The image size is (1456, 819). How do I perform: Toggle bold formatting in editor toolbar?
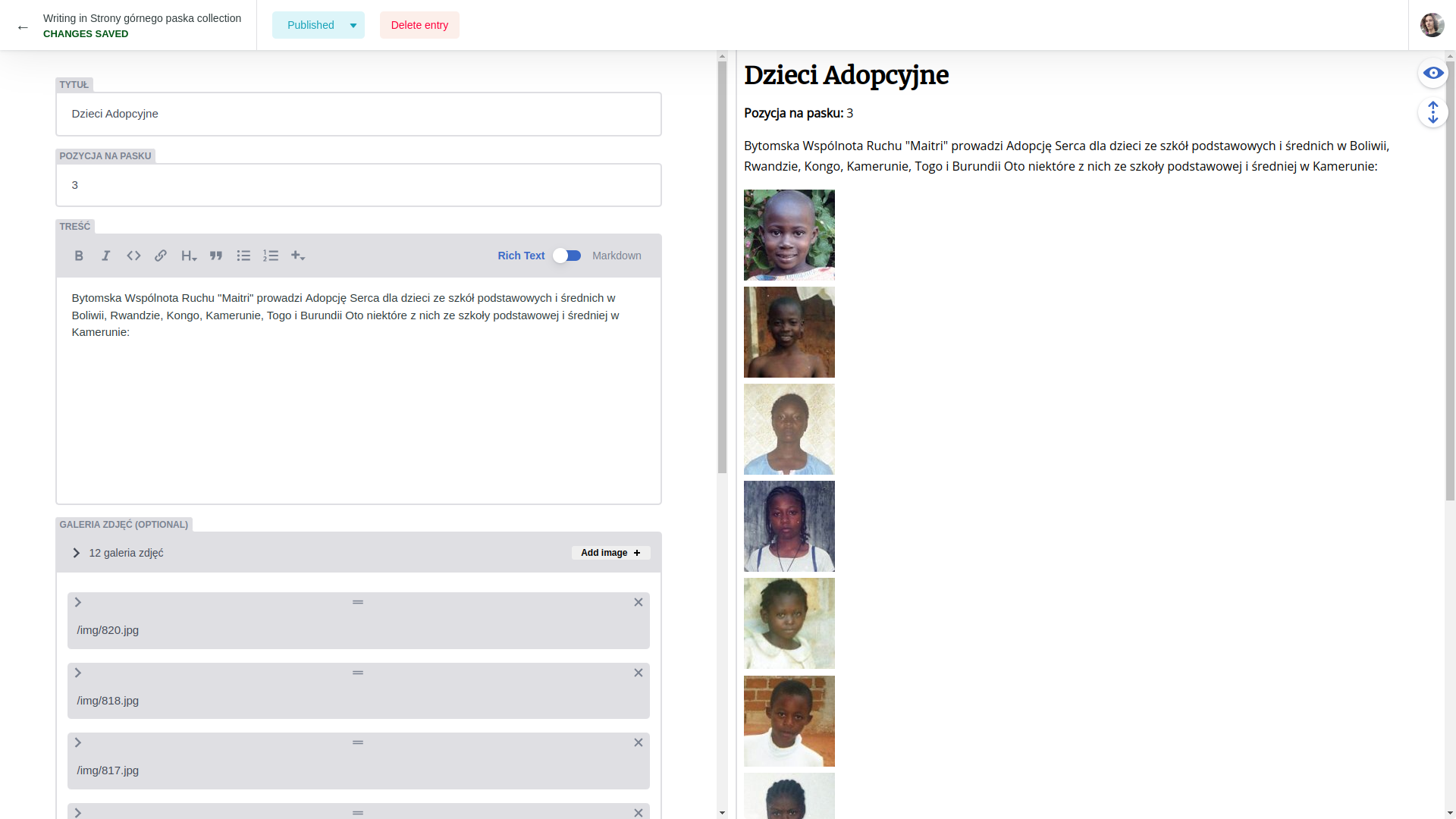pyautogui.click(x=79, y=256)
